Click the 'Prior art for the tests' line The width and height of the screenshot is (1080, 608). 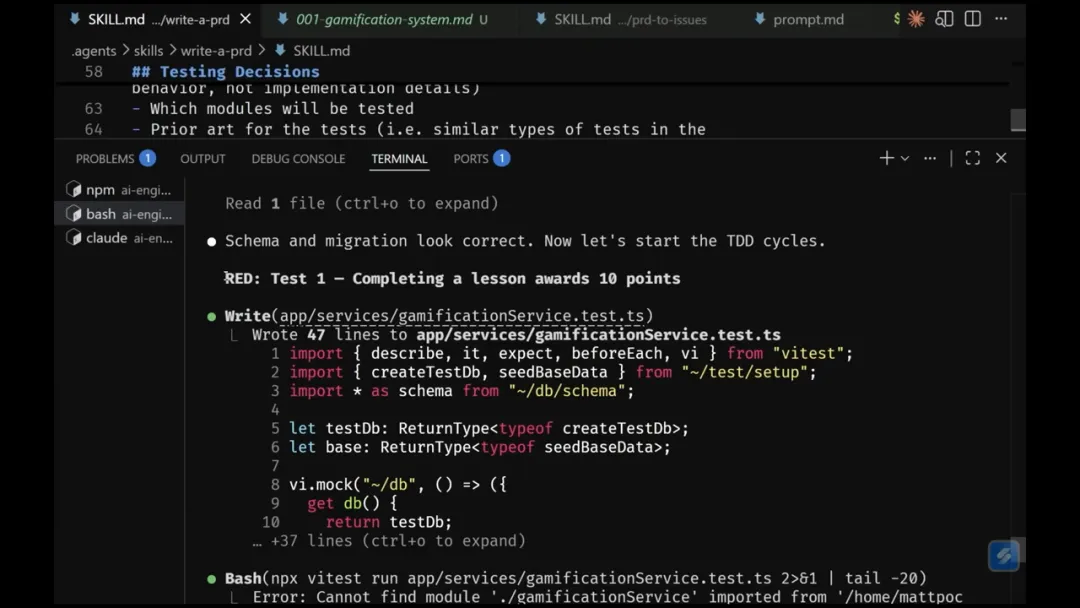(x=419, y=129)
